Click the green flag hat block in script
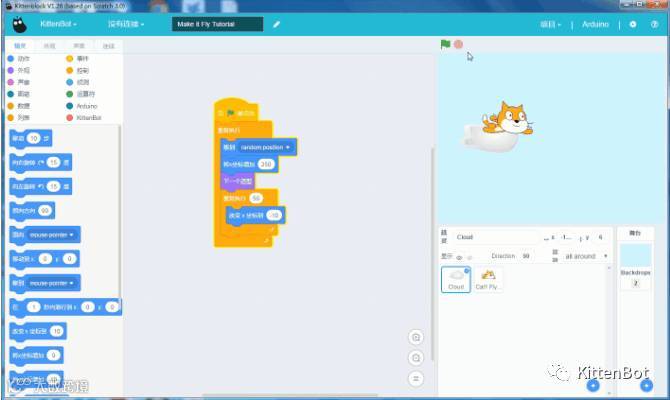Screen dimensions: 670x400 coord(236,112)
